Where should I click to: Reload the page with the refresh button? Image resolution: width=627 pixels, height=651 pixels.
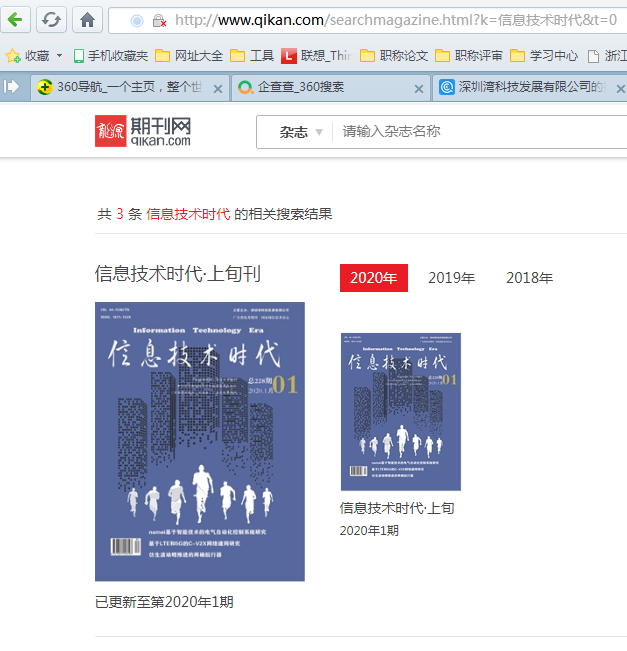[51, 20]
